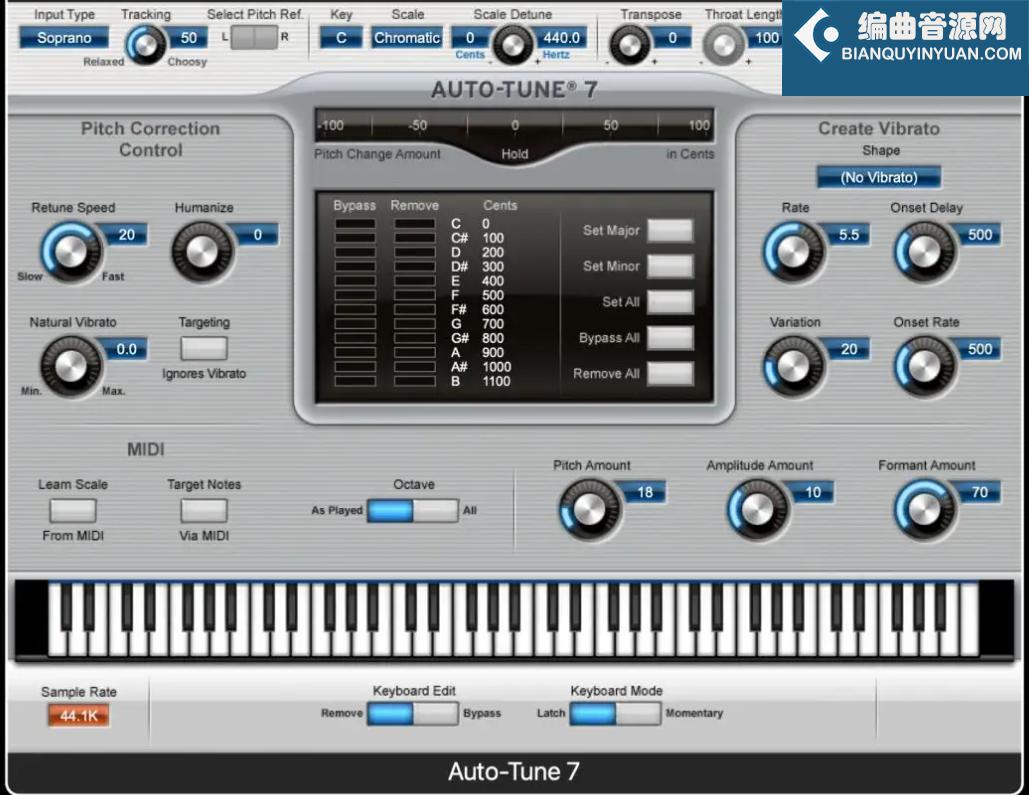The image size is (1029, 795).
Task: Click the Onset Rate knob
Action: click(925, 366)
